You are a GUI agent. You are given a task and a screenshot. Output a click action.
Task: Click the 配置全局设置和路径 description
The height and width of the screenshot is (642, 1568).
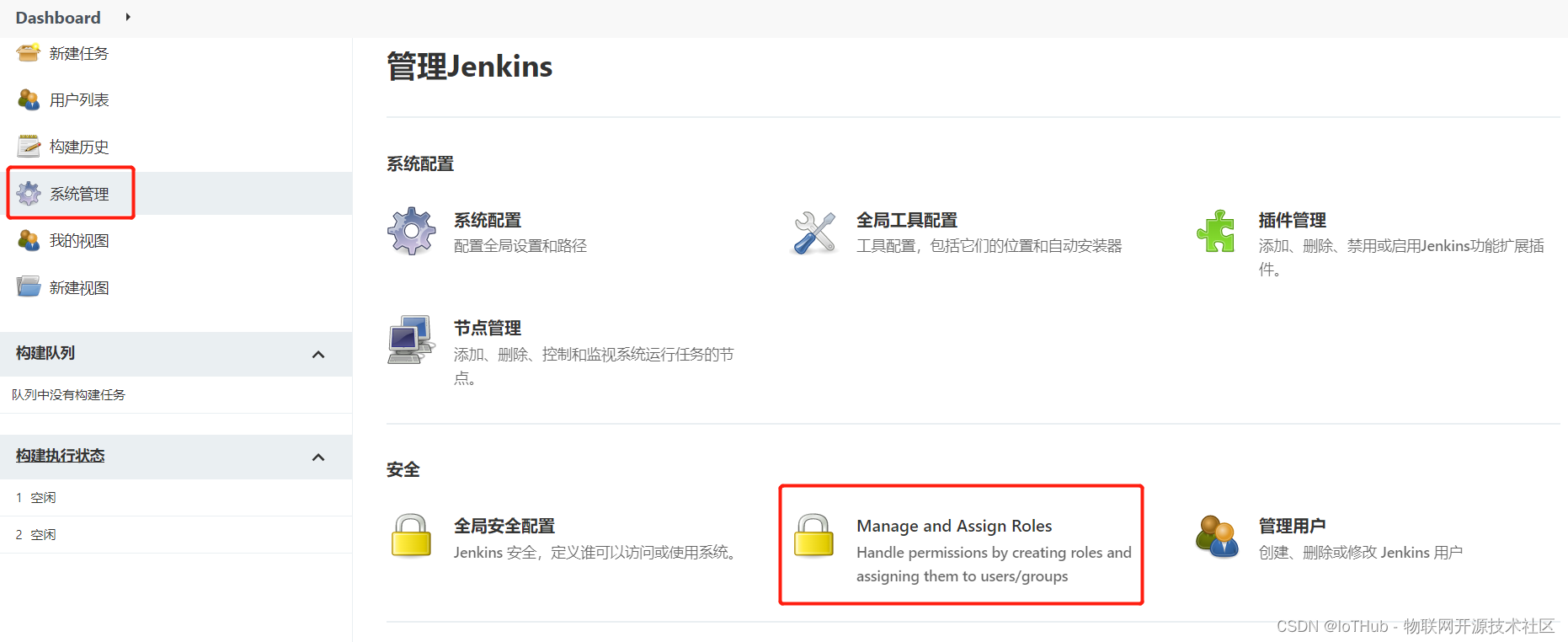tap(520, 246)
